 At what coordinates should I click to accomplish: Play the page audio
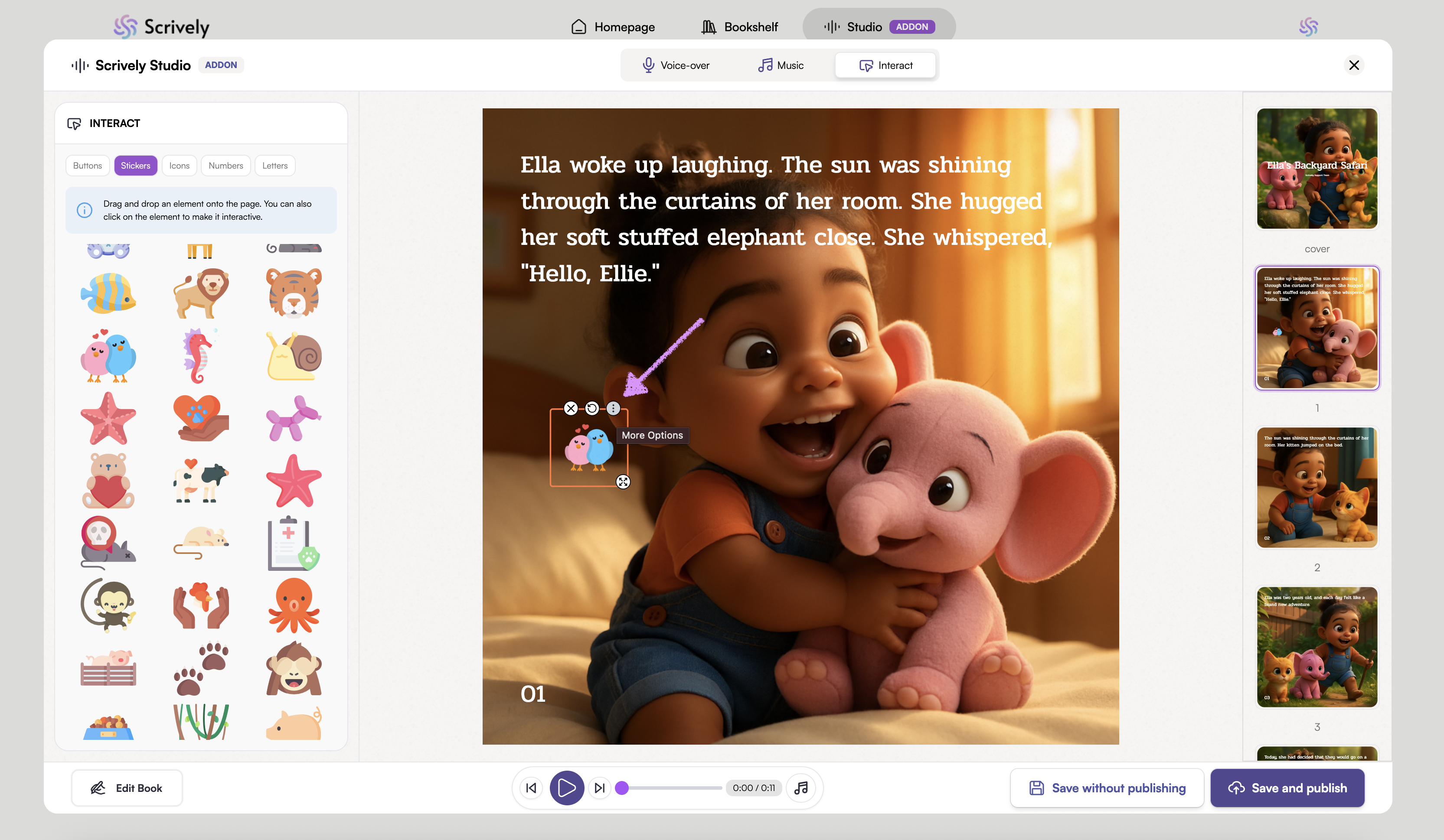(x=566, y=788)
